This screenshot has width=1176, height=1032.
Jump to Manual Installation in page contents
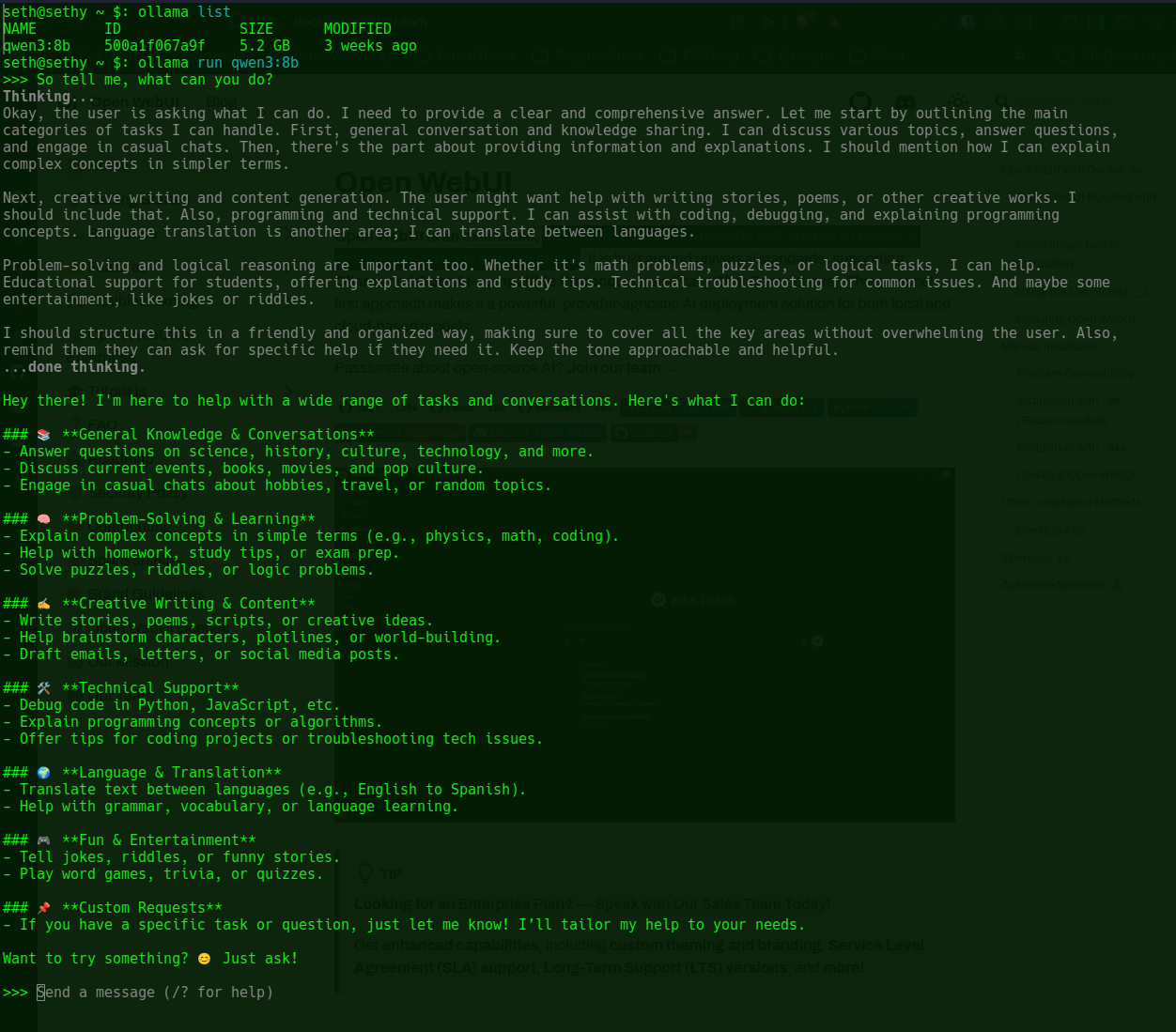[x=1050, y=347]
